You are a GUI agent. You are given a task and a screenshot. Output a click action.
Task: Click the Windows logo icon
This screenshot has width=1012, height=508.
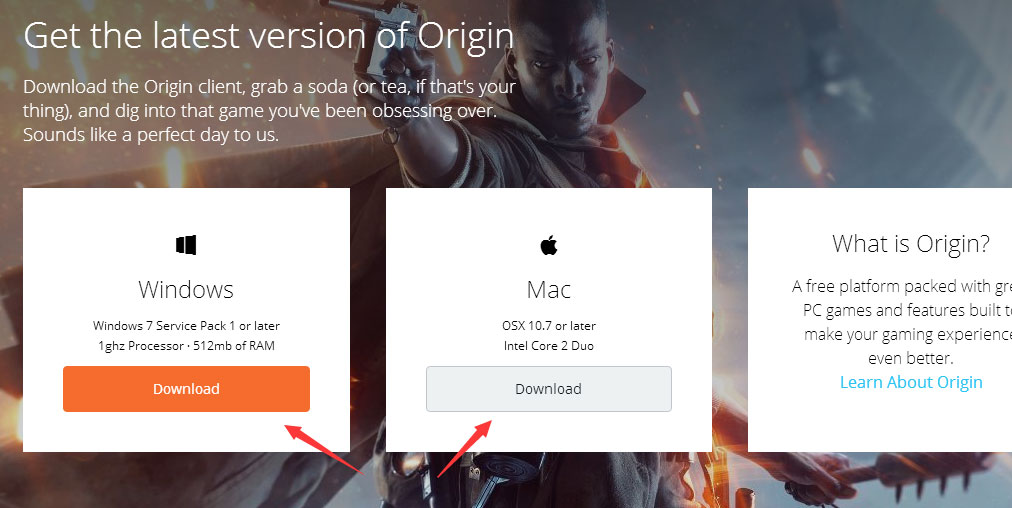[186, 245]
